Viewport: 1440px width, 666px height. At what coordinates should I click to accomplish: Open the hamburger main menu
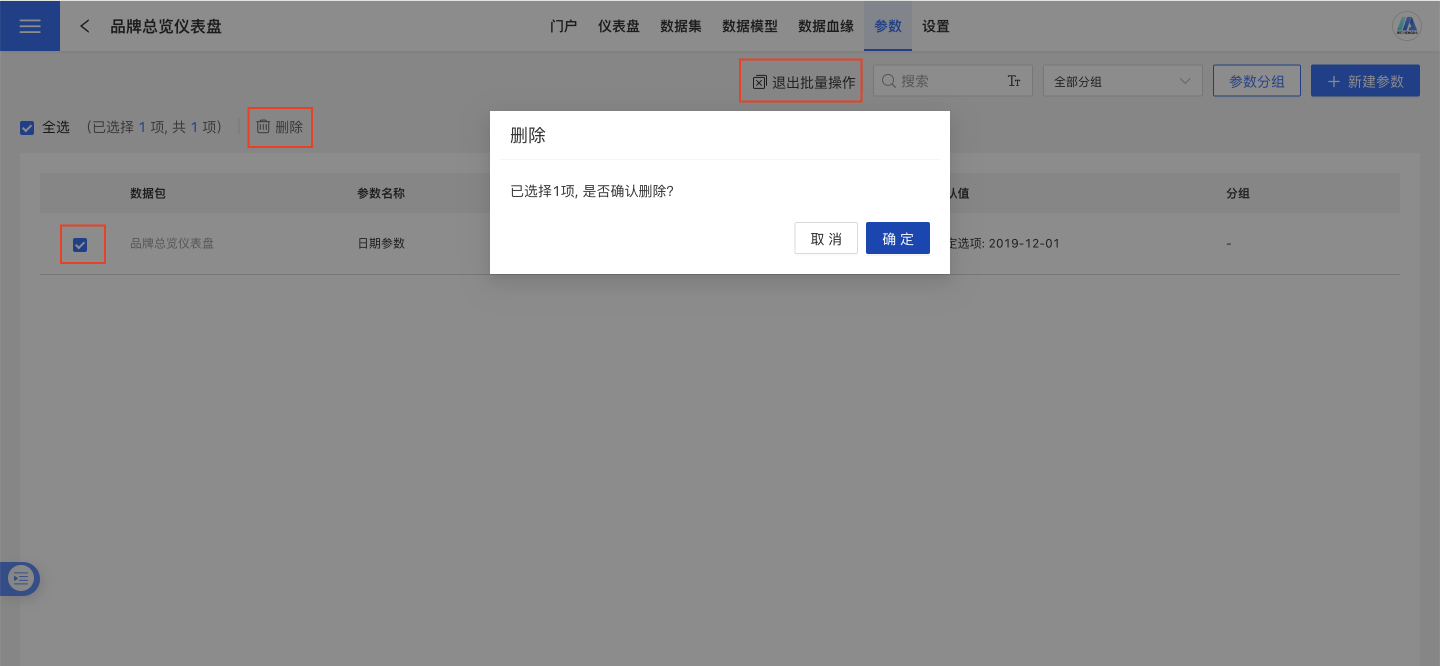coord(30,26)
